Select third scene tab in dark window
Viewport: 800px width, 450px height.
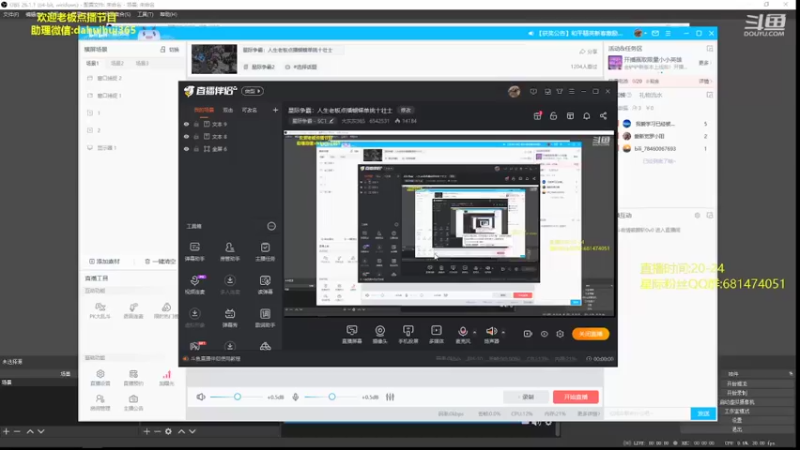click(x=249, y=110)
